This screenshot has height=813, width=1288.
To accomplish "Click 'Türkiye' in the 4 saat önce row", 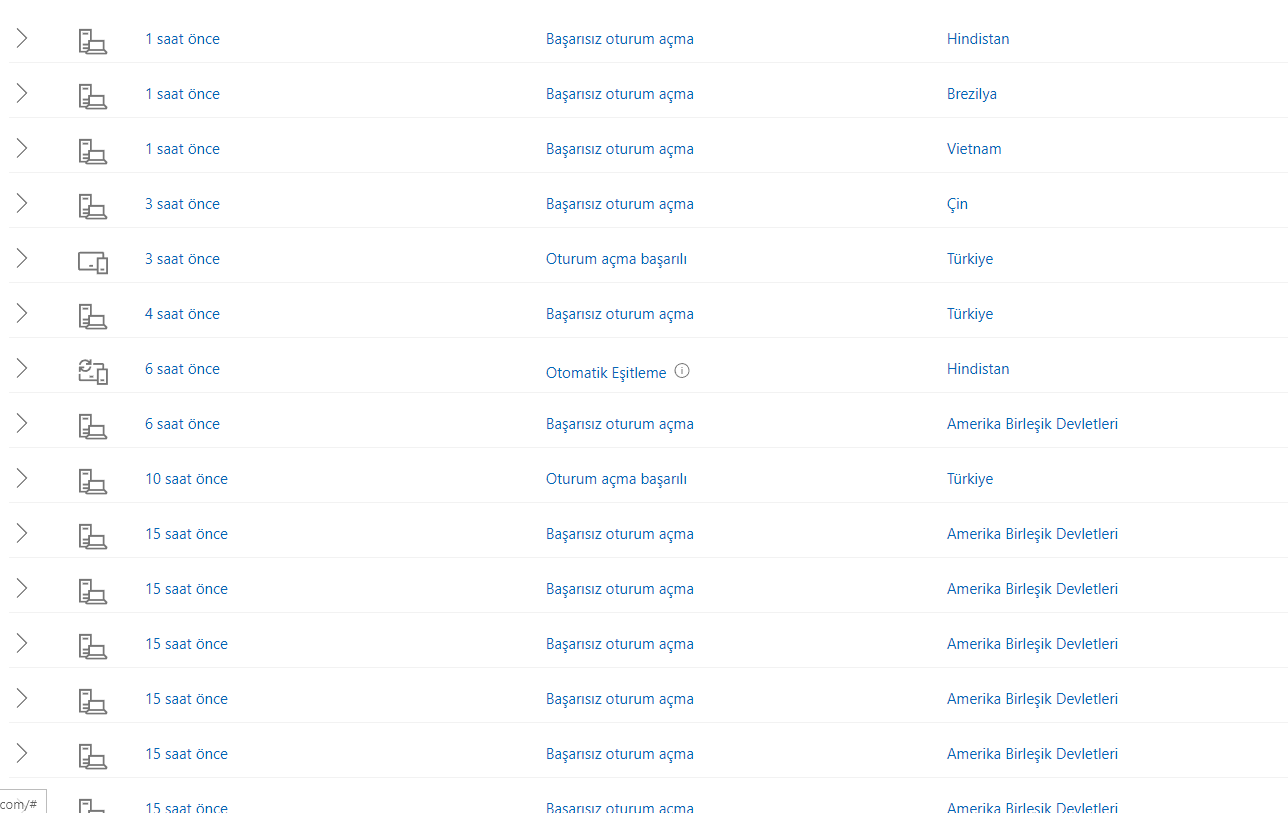I will pyautogui.click(x=970, y=314).
